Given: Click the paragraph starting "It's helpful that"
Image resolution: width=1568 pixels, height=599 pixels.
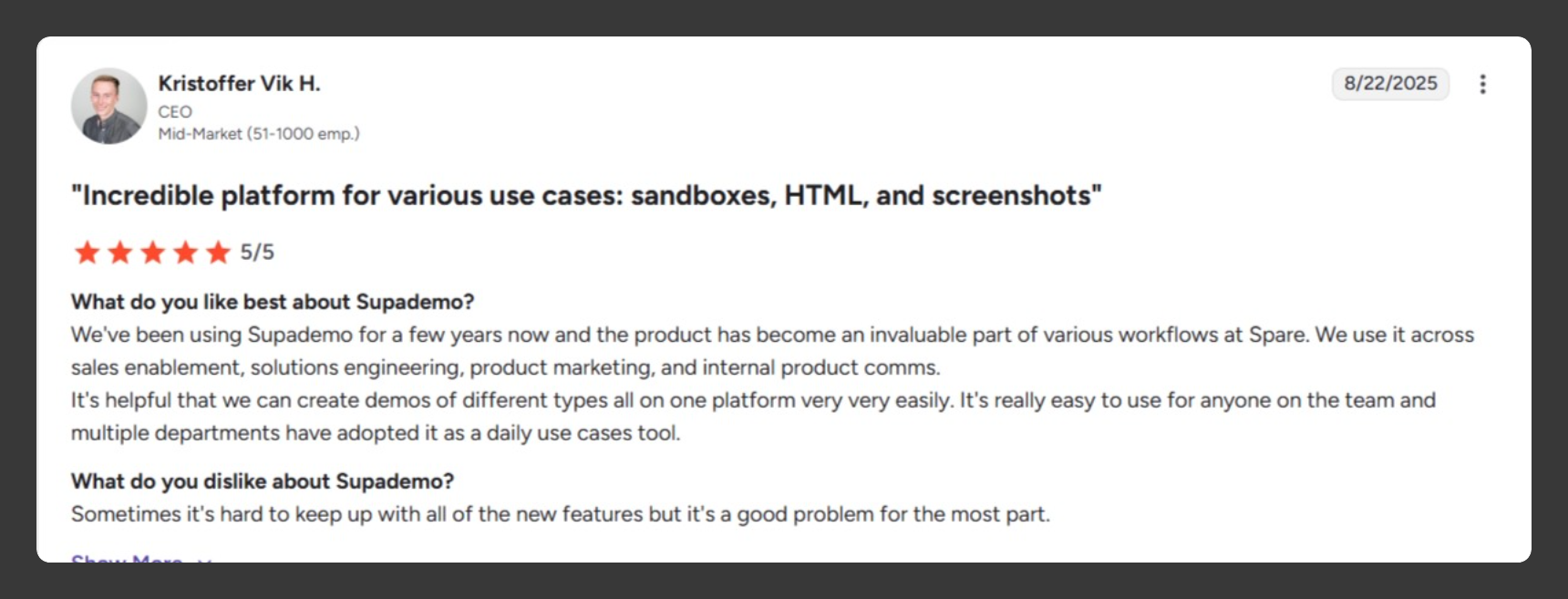Looking at the screenshot, I should tap(753, 417).
